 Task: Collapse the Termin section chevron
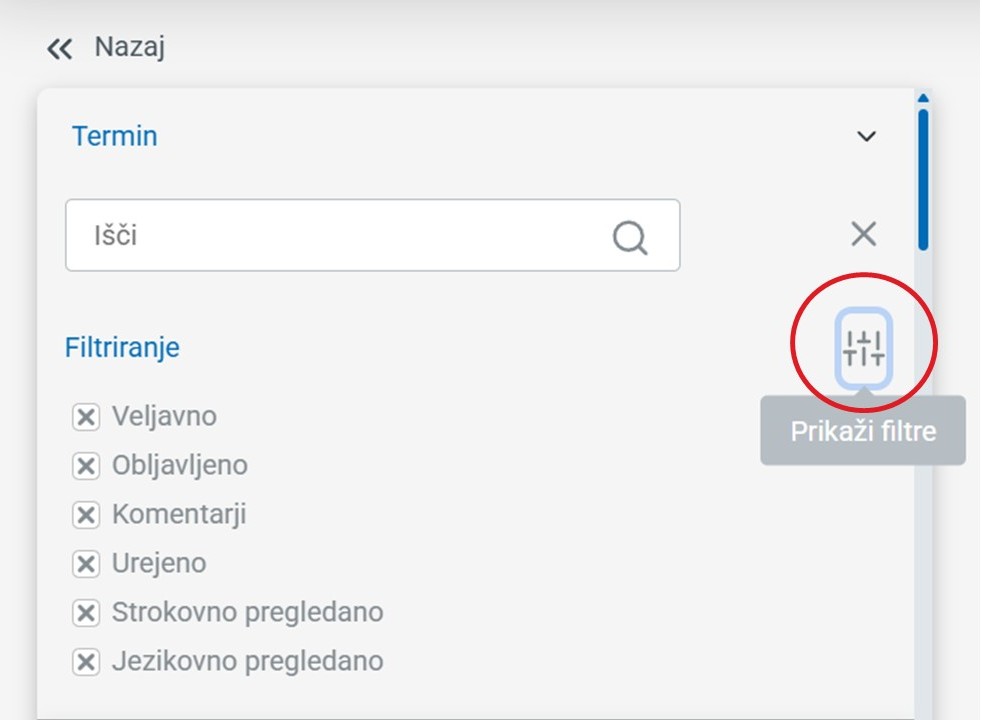[866, 136]
